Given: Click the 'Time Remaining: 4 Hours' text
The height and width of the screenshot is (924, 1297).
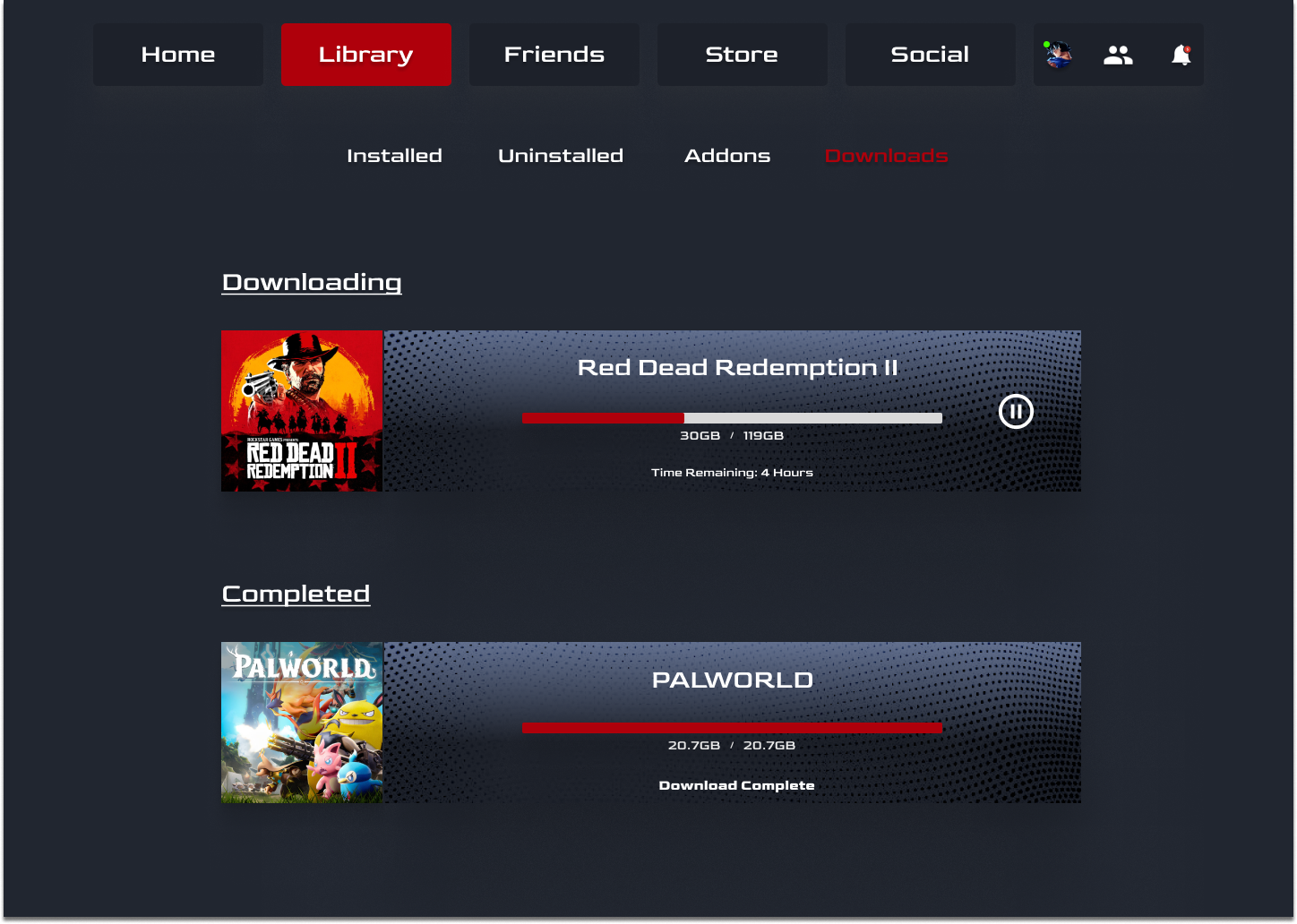Looking at the screenshot, I should 732,473.
